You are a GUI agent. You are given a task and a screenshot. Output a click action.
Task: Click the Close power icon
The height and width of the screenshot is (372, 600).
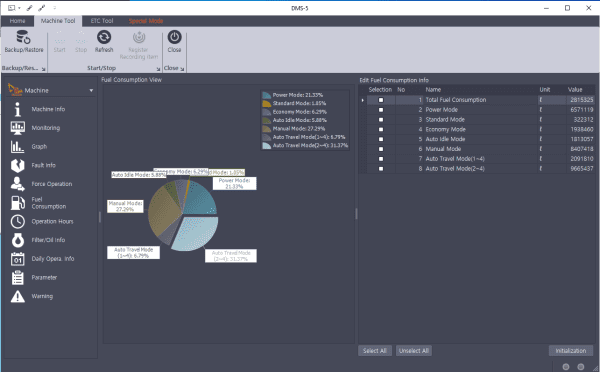coord(174,37)
